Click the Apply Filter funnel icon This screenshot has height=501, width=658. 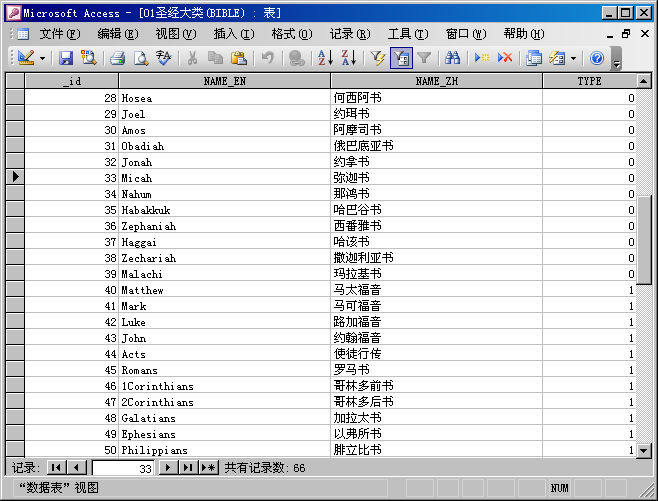(424, 58)
